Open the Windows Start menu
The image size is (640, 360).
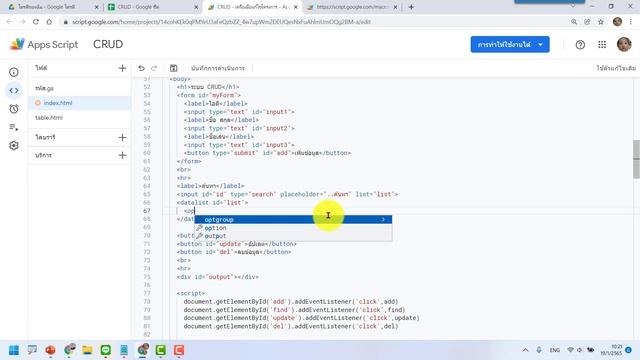pyautogui.click(x=14, y=350)
